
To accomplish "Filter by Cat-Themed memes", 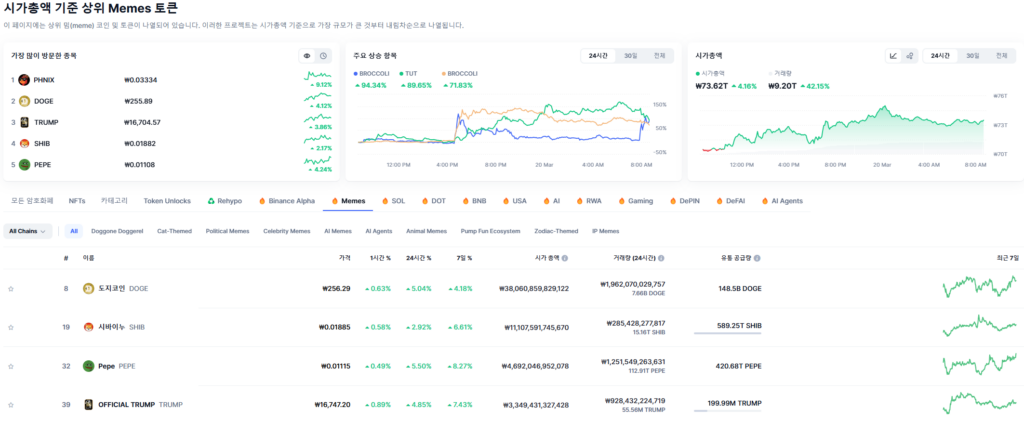I will (175, 231).
